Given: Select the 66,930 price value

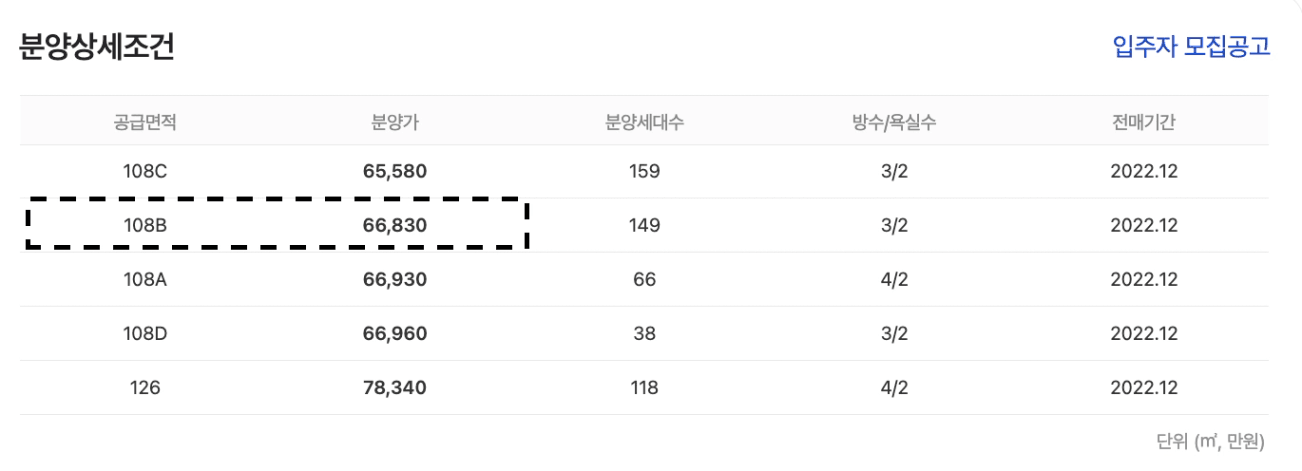Looking at the screenshot, I should 394,279.
